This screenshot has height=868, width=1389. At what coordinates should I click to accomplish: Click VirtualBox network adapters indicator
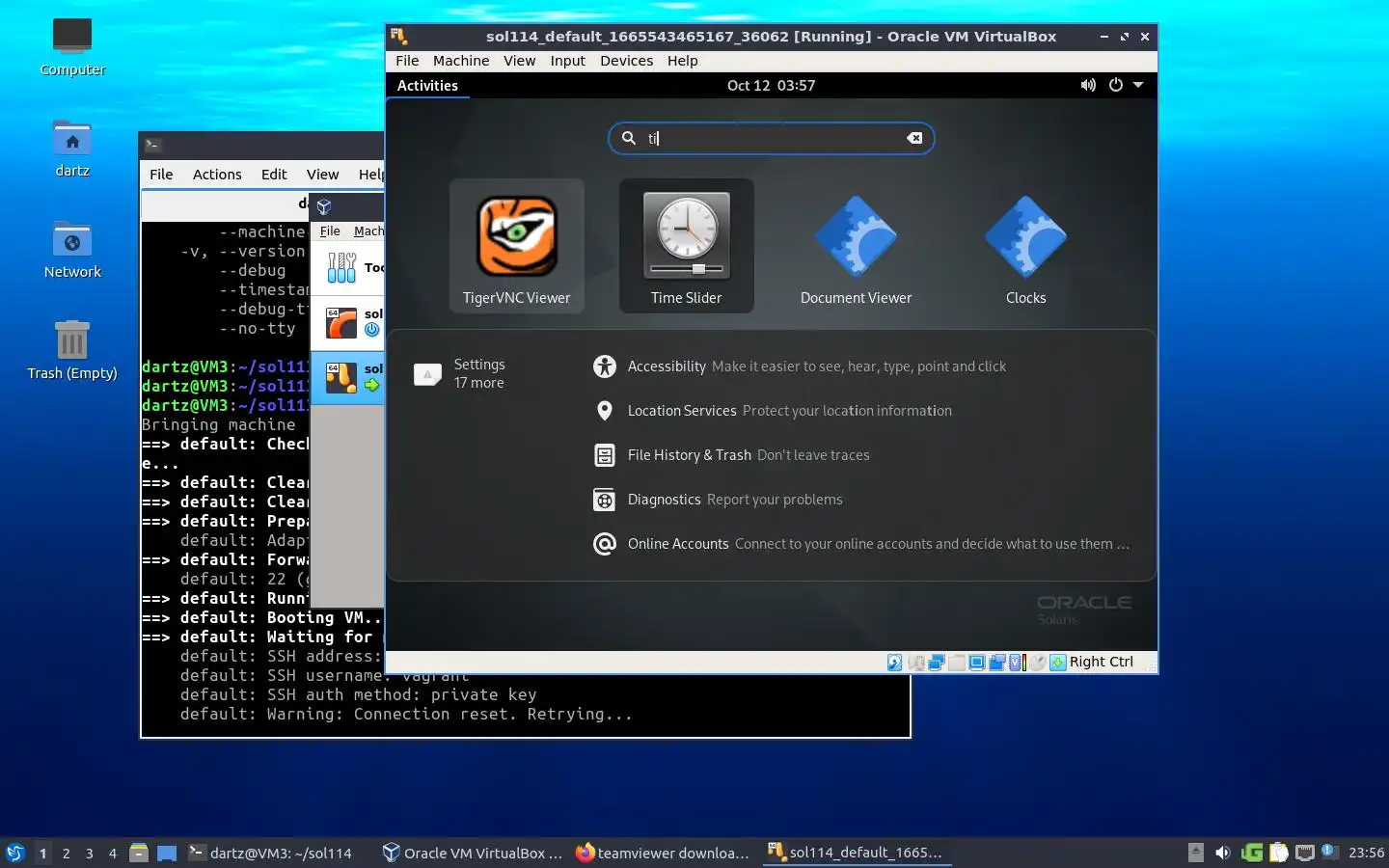tap(936, 663)
